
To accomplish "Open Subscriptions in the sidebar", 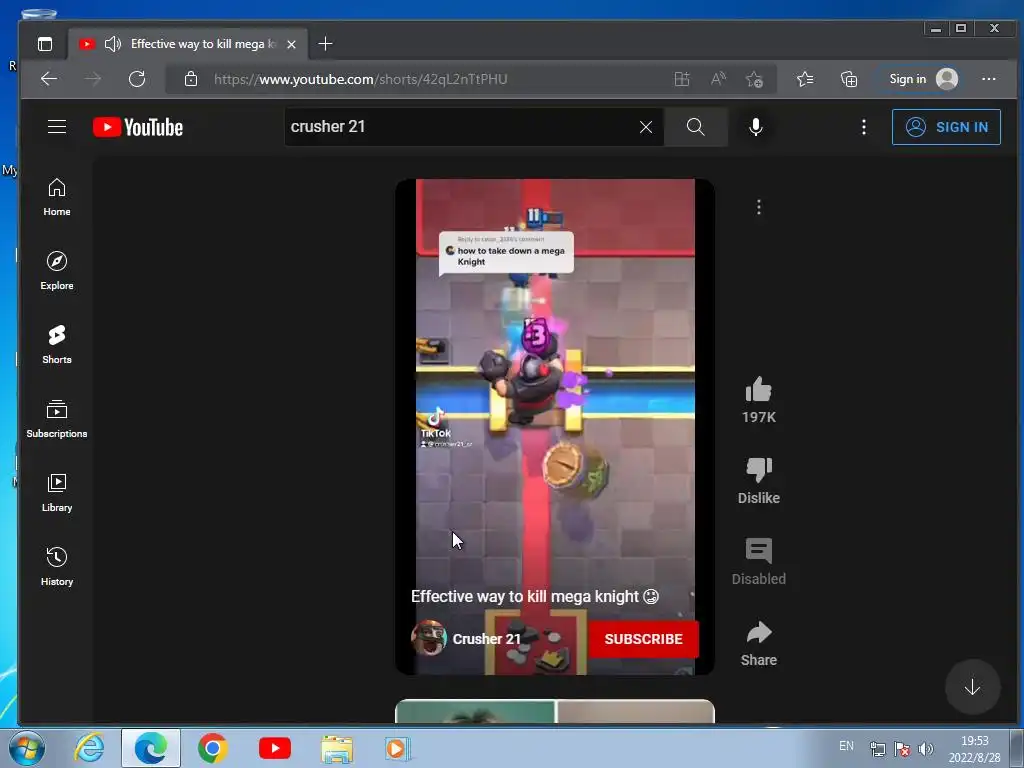I will pos(57,419).
